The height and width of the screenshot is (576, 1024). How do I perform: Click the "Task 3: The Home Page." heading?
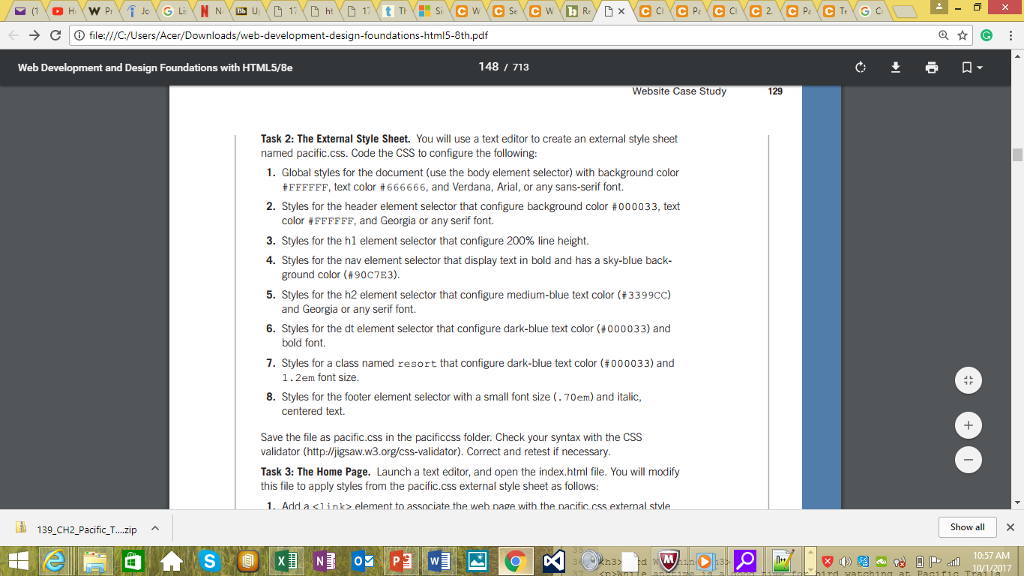click(315, 472)
